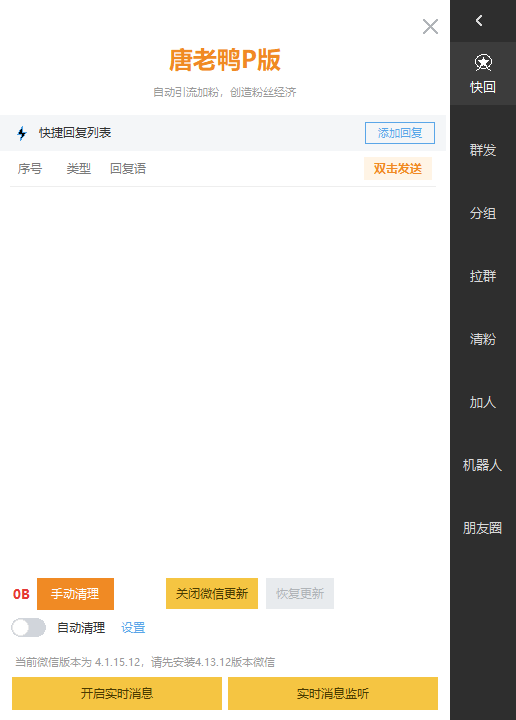Click the 关闭微信更新 button
The width and height of the screenshot is (516, 720).
[212, 593]
